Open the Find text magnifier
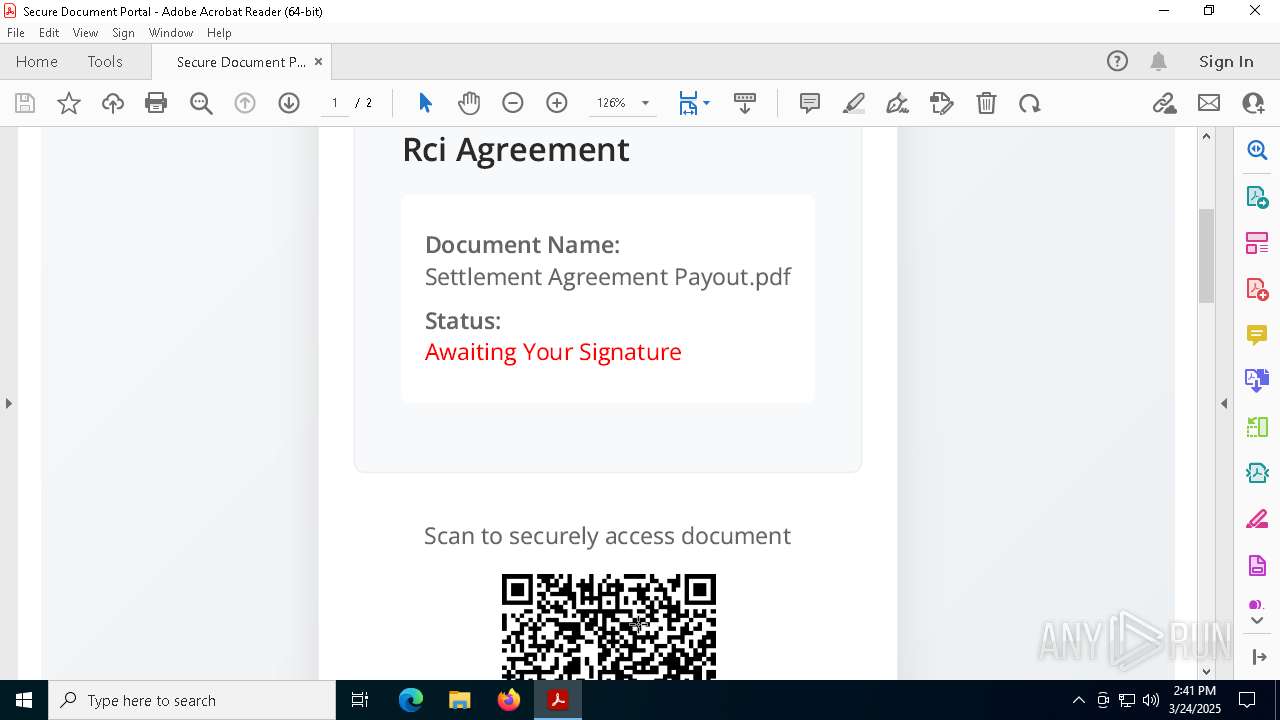This screenshot has width=1280, height=720. 201,103
